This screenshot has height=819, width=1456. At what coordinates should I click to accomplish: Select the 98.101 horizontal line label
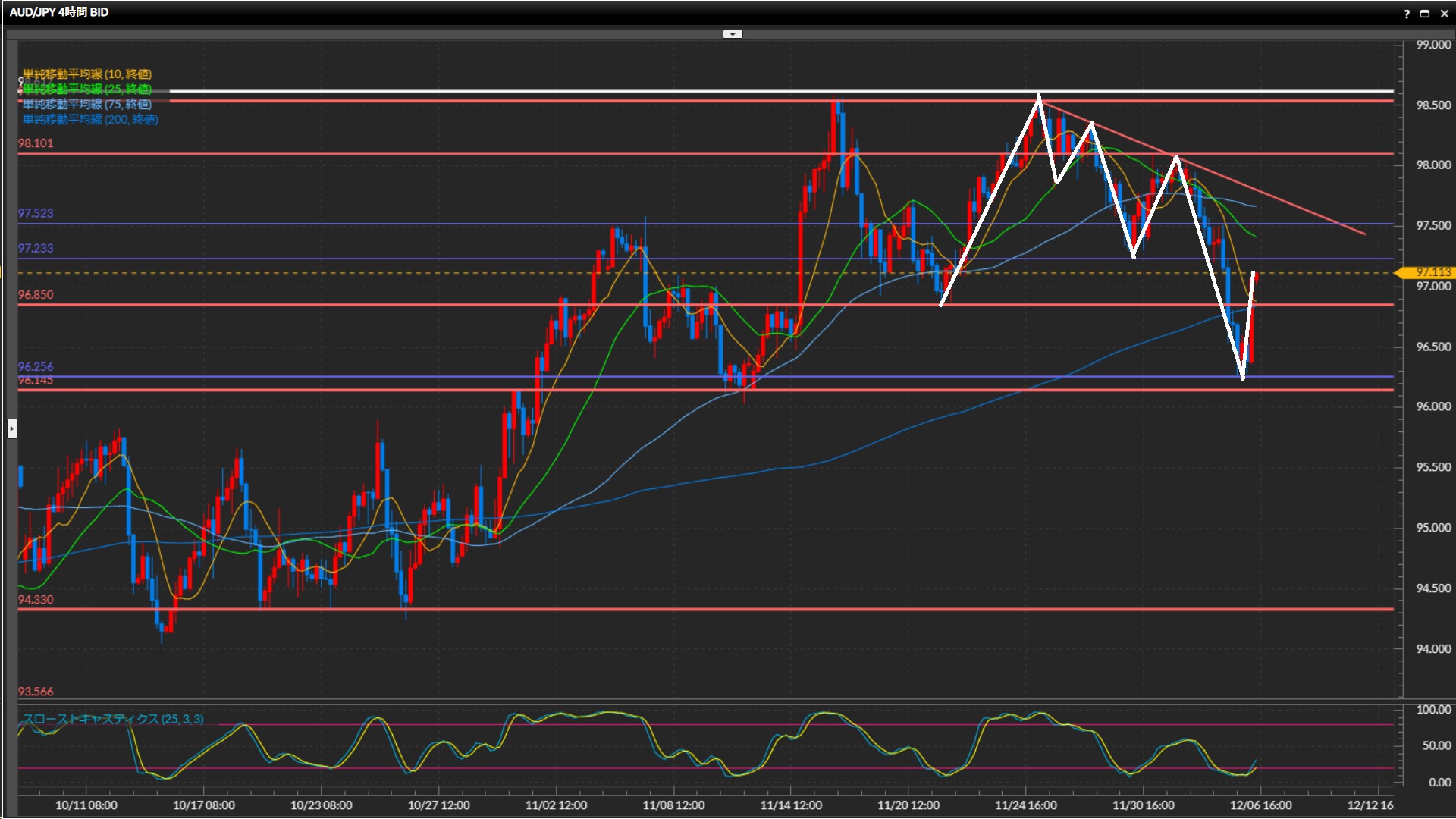click(36, 143)
